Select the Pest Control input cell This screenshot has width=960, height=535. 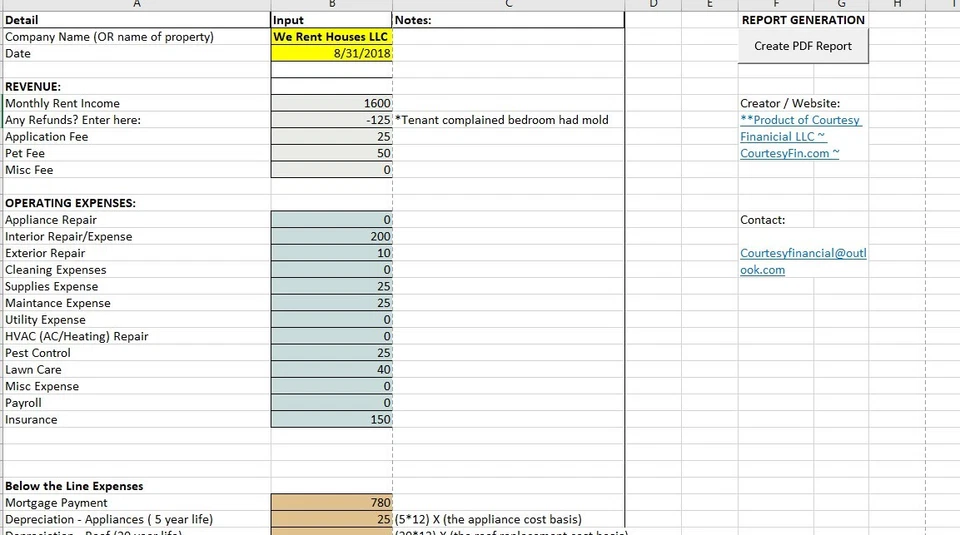[x=331, y=353]
